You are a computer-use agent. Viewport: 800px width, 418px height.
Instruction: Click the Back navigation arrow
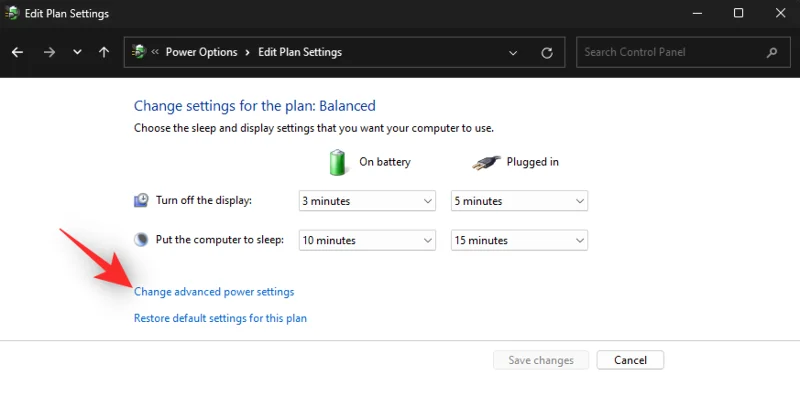[17, 52]
